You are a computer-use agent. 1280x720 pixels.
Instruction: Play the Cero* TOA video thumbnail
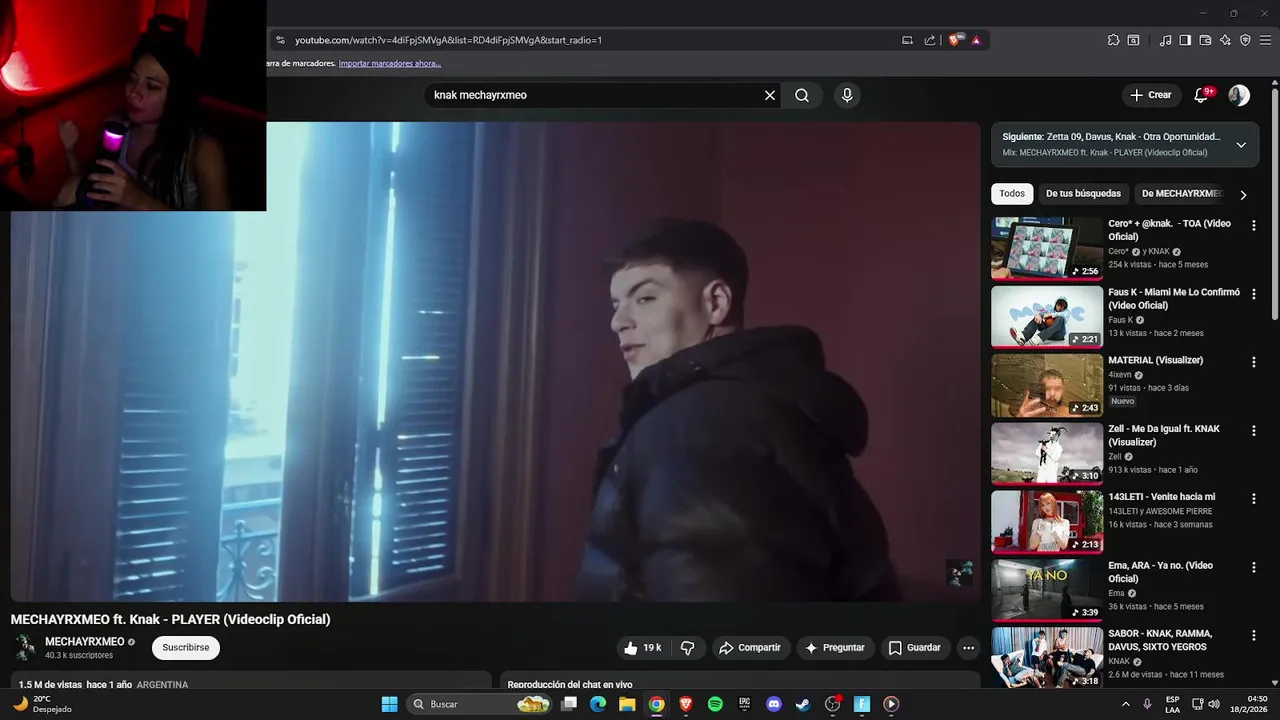click(1047, 248)
